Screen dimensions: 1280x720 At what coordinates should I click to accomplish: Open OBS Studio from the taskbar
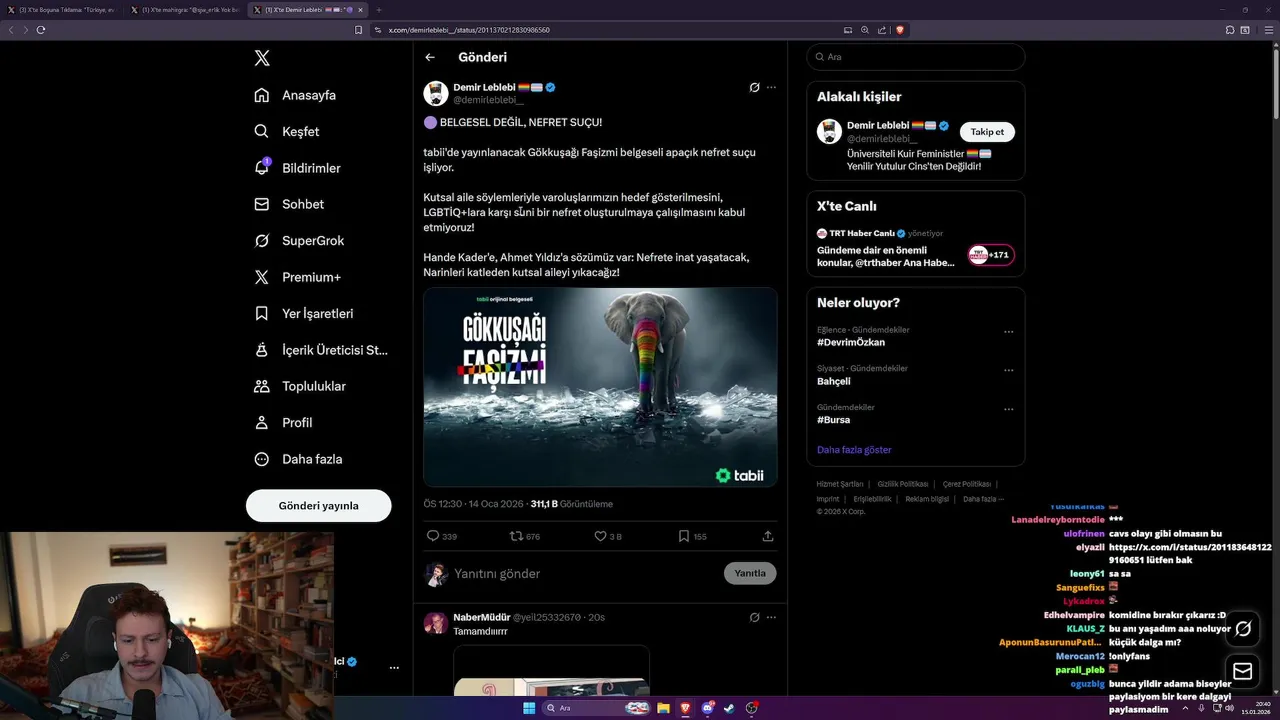(752, 708)
